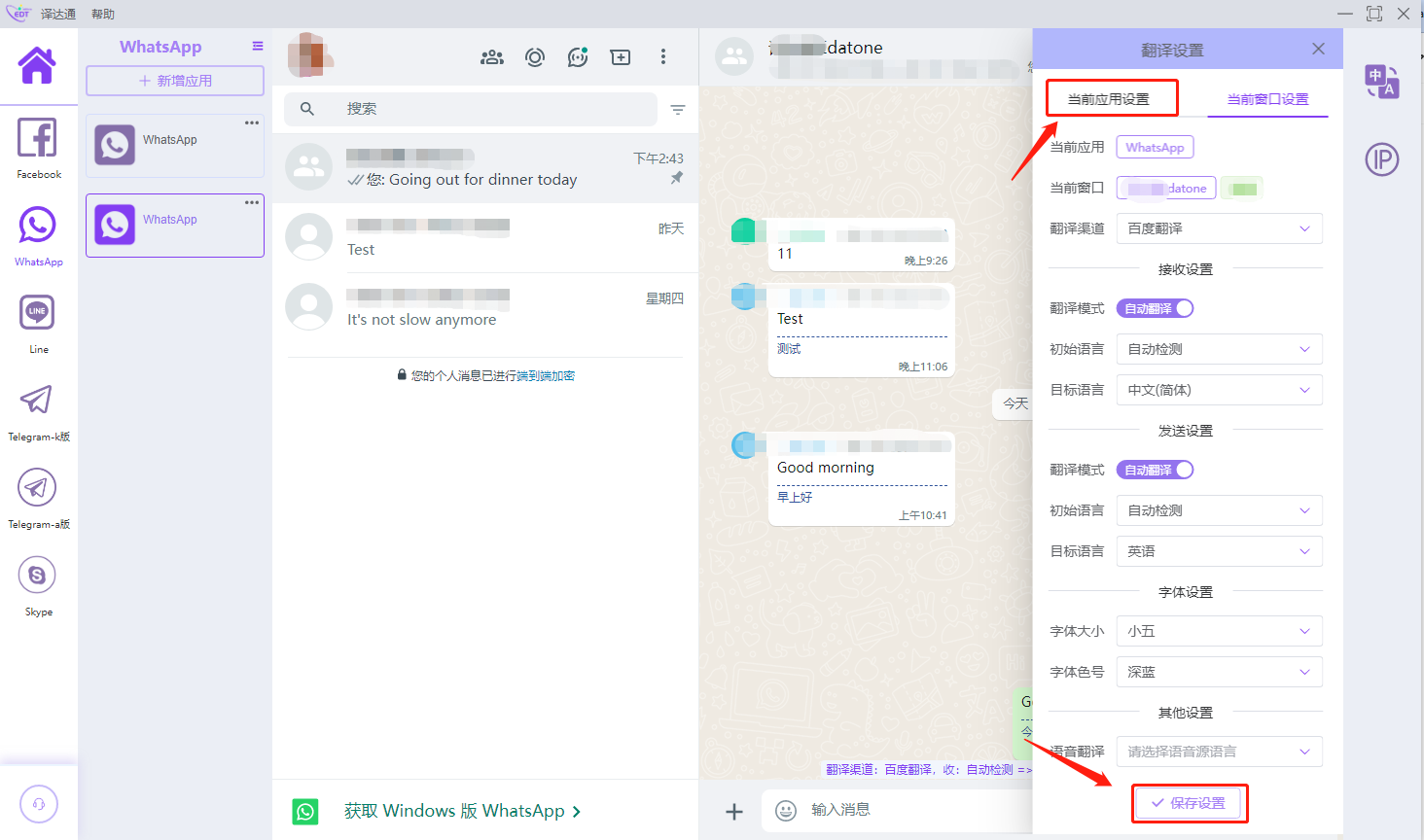Expand the 翻译渠道 dropdown

point(1219,228)
